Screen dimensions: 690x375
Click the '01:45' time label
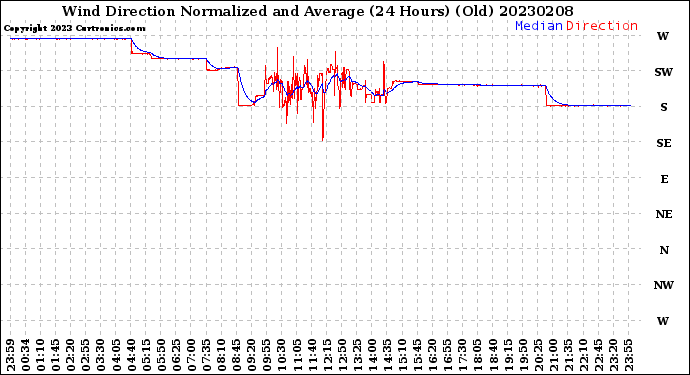(x=56, y=355)
